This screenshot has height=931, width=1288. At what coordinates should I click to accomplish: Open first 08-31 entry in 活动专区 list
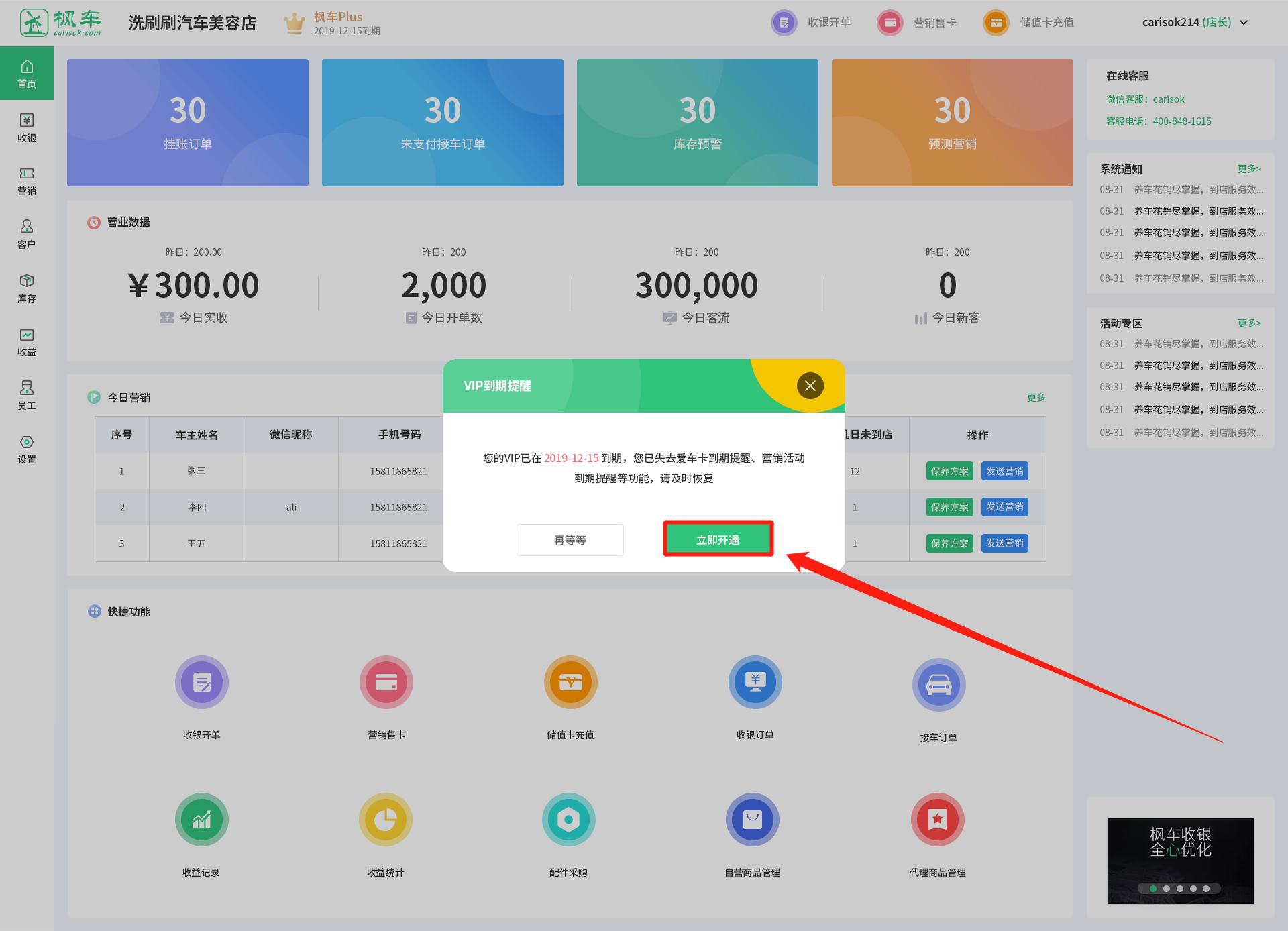[x=1181, y=344]
